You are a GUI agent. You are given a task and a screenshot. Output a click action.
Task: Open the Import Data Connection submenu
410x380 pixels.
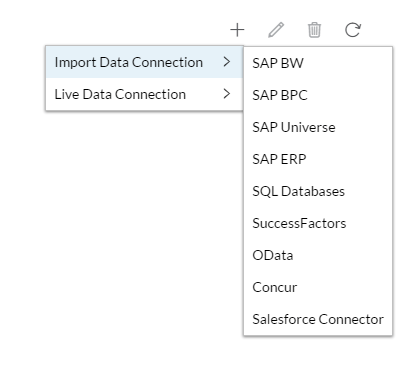(x=144, y=62)
